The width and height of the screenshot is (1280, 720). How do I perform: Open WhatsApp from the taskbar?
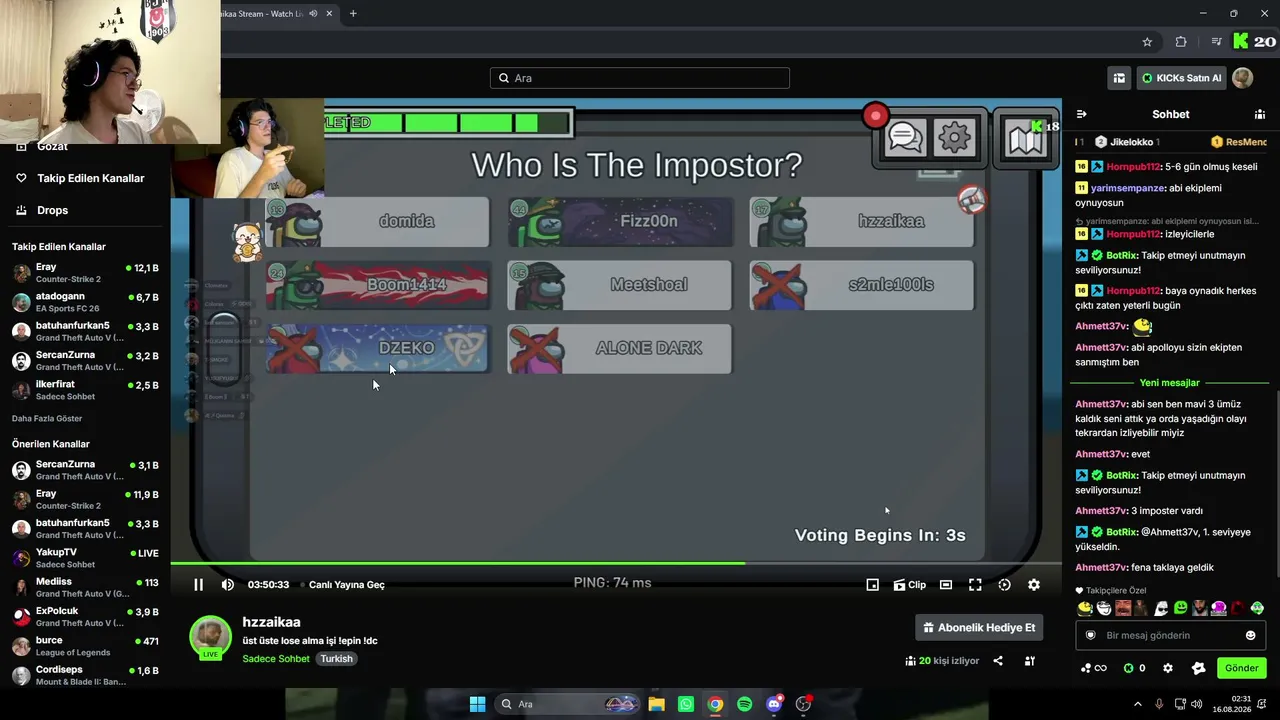click(x=685, y=704)
